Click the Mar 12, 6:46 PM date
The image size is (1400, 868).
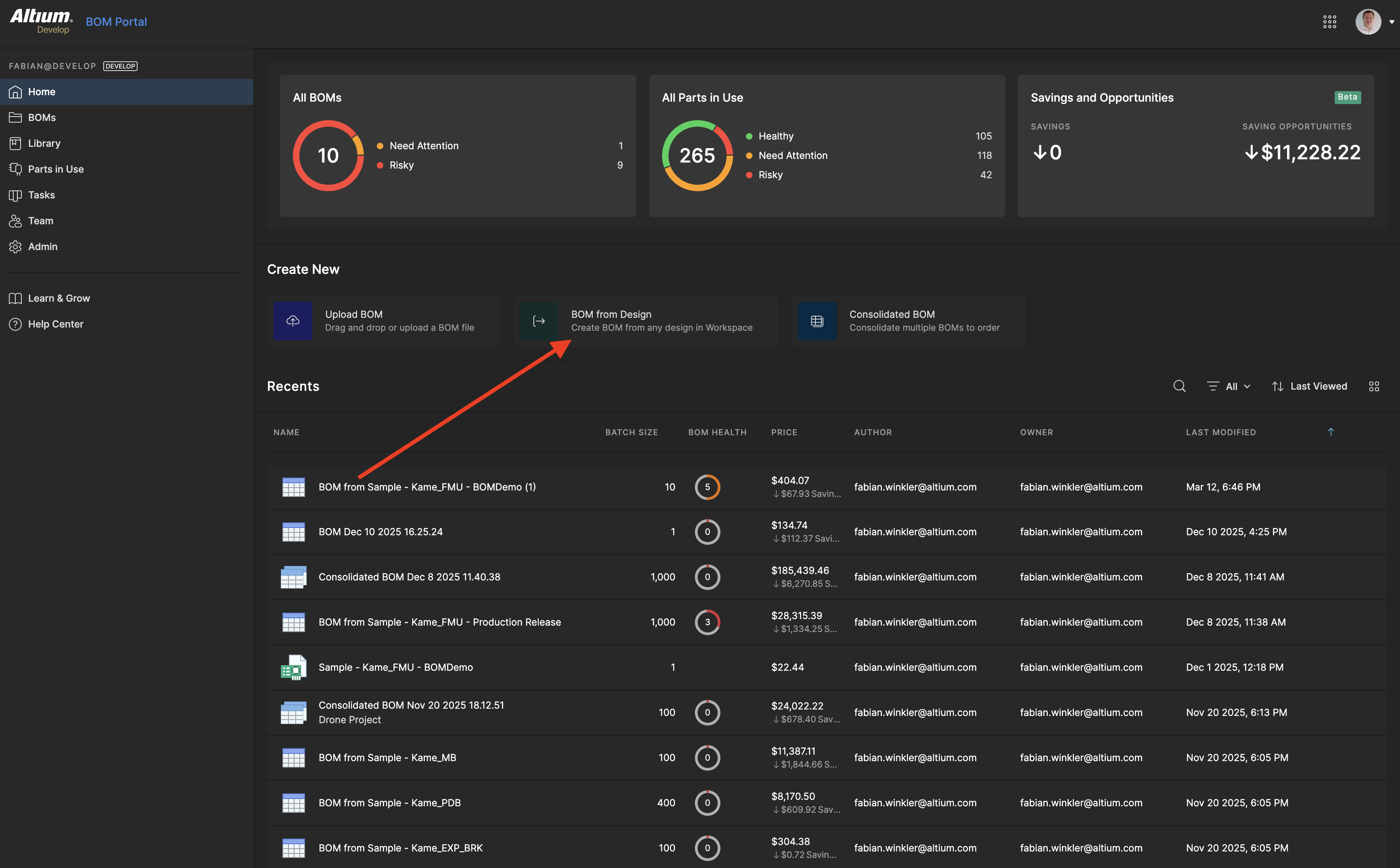tap(1223, 487)
